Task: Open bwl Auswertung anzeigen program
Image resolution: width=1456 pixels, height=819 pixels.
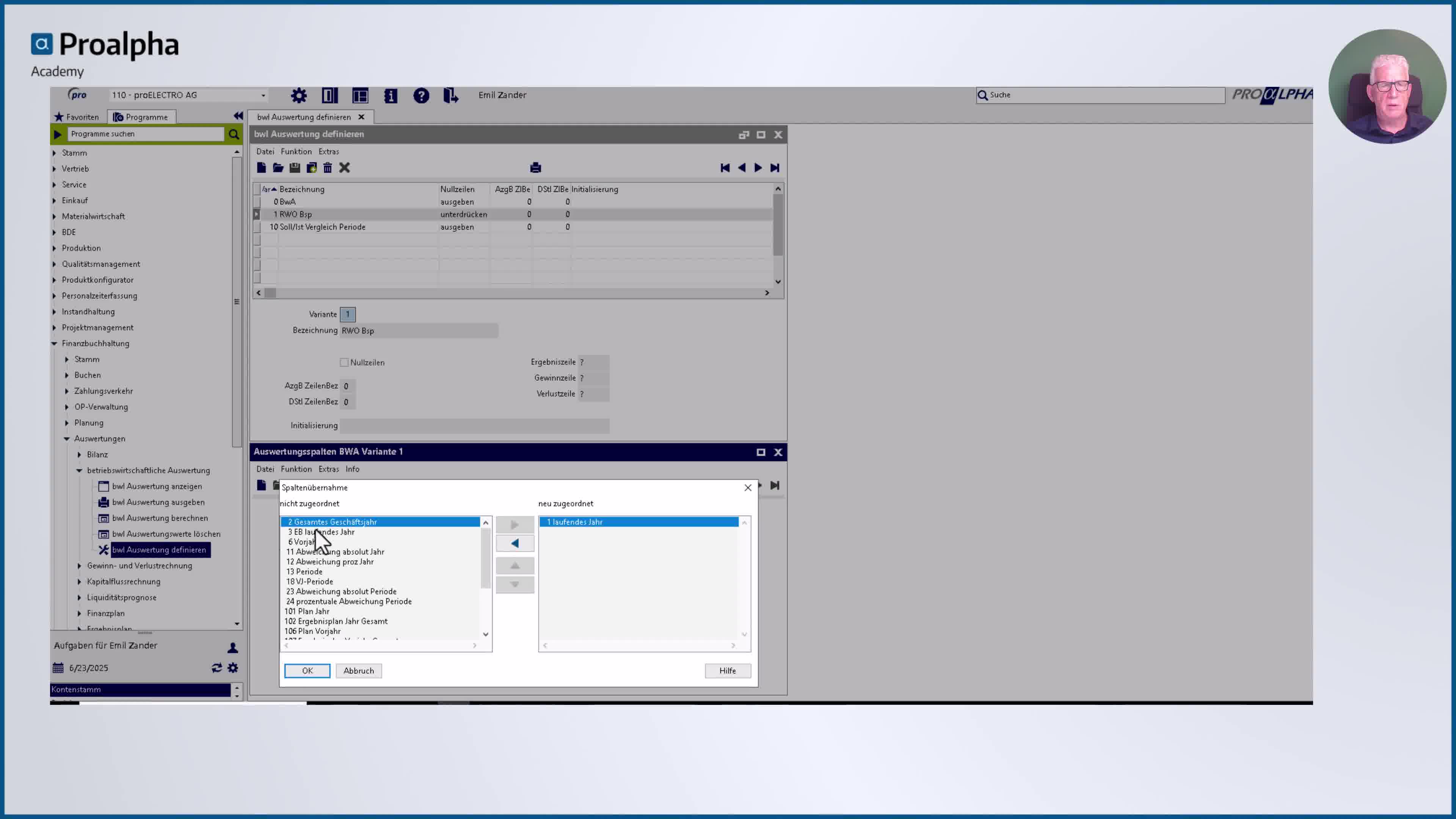Action: click(157, 486)
